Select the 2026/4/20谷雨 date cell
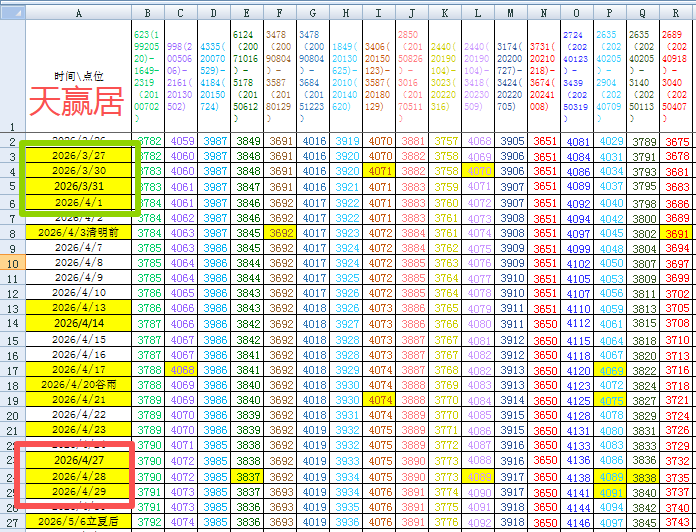Viewport: 696px width, 532px height. click(79, 385)
